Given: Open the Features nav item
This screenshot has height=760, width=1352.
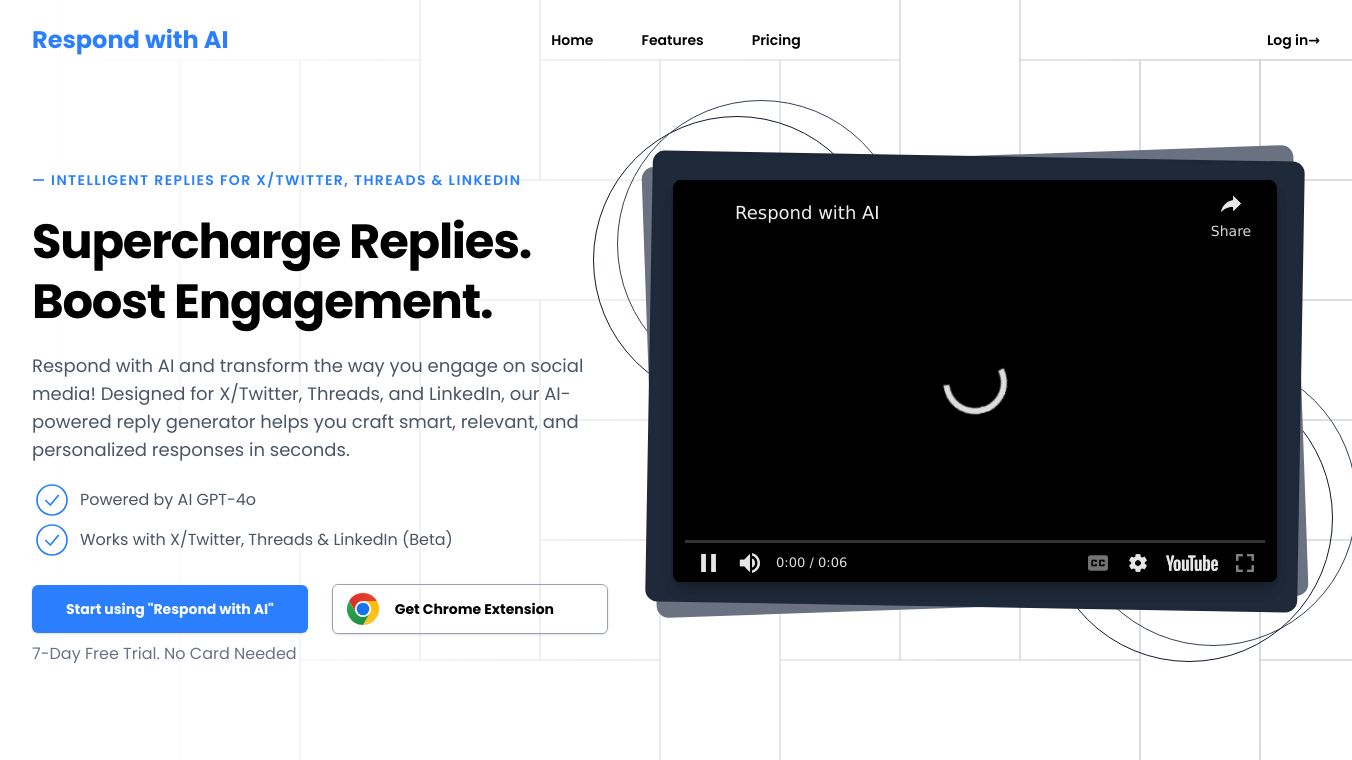Looking at the screenshot, I should pos(672,40).
